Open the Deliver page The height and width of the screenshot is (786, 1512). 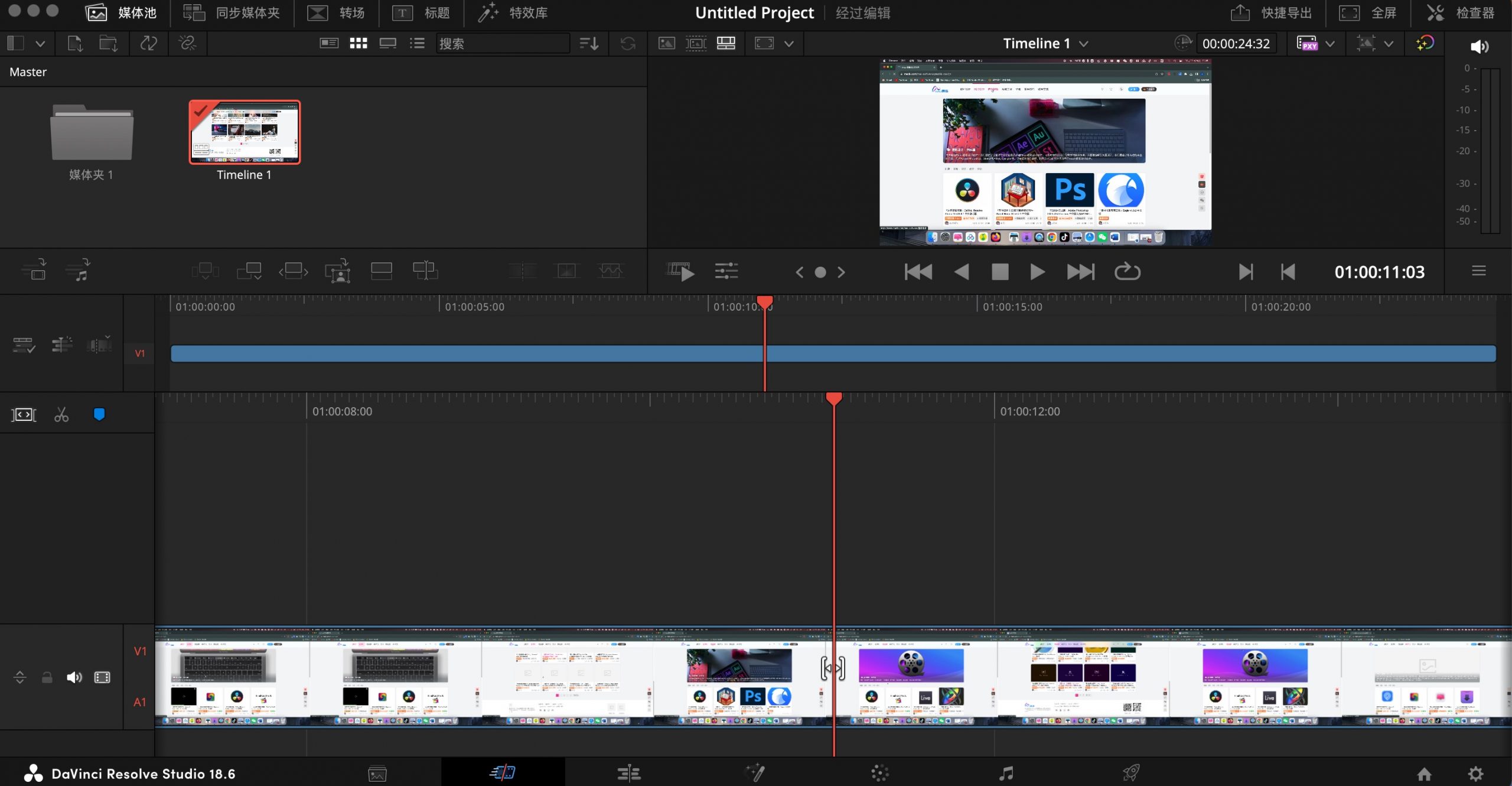(x=1132, y=772)
